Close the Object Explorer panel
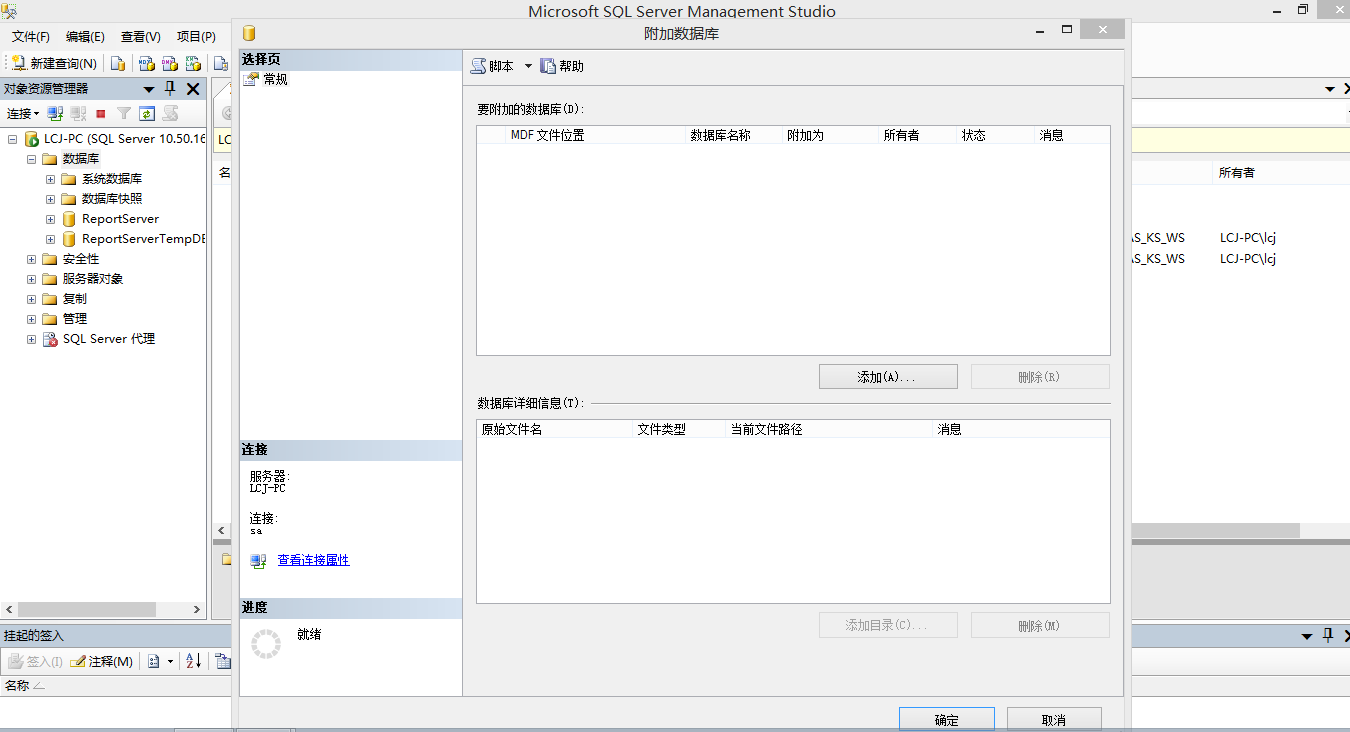Viewport: 1350px width, 732px height. (193, 89)
